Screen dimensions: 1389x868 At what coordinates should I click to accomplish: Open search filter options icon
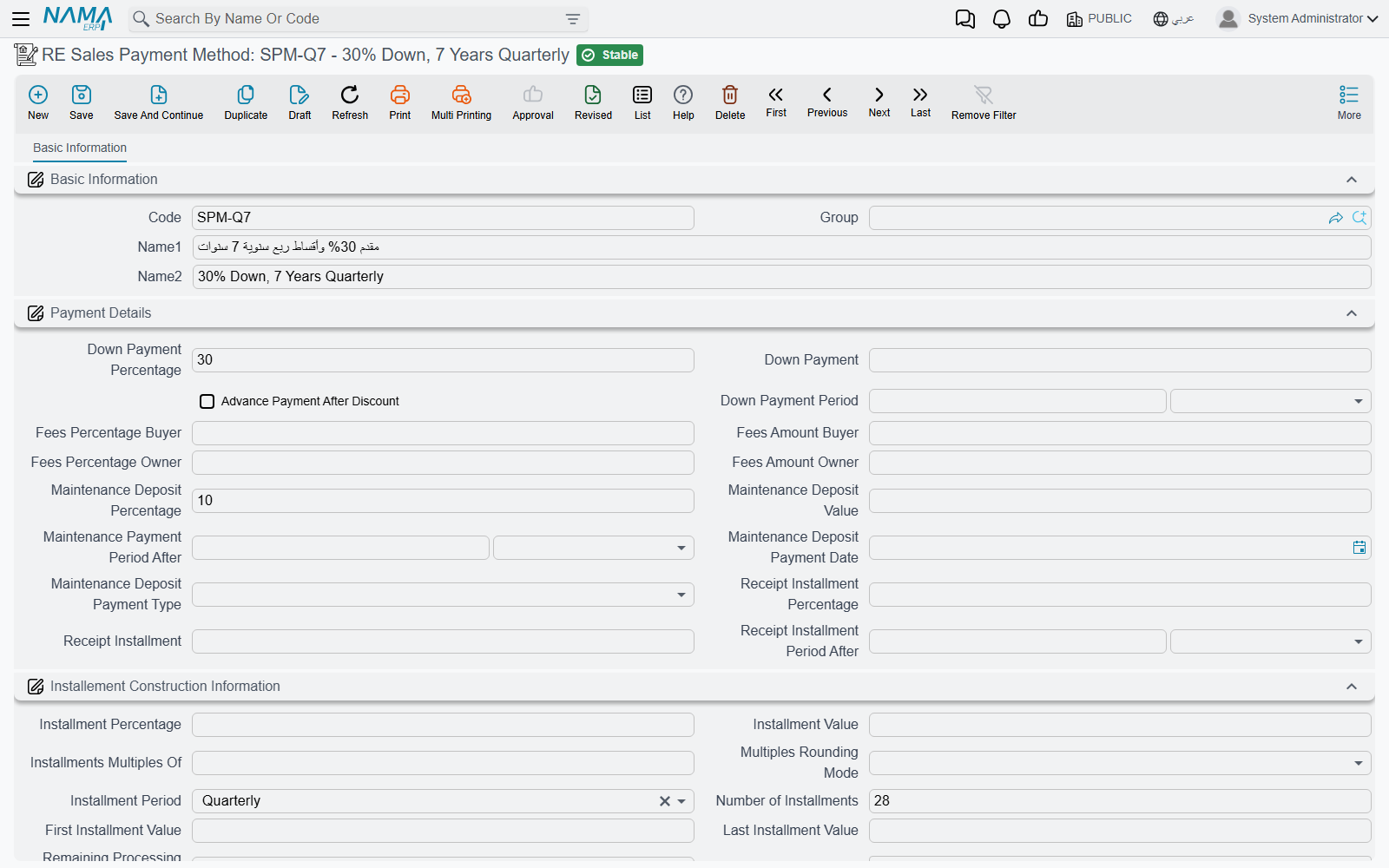[573, 18]
